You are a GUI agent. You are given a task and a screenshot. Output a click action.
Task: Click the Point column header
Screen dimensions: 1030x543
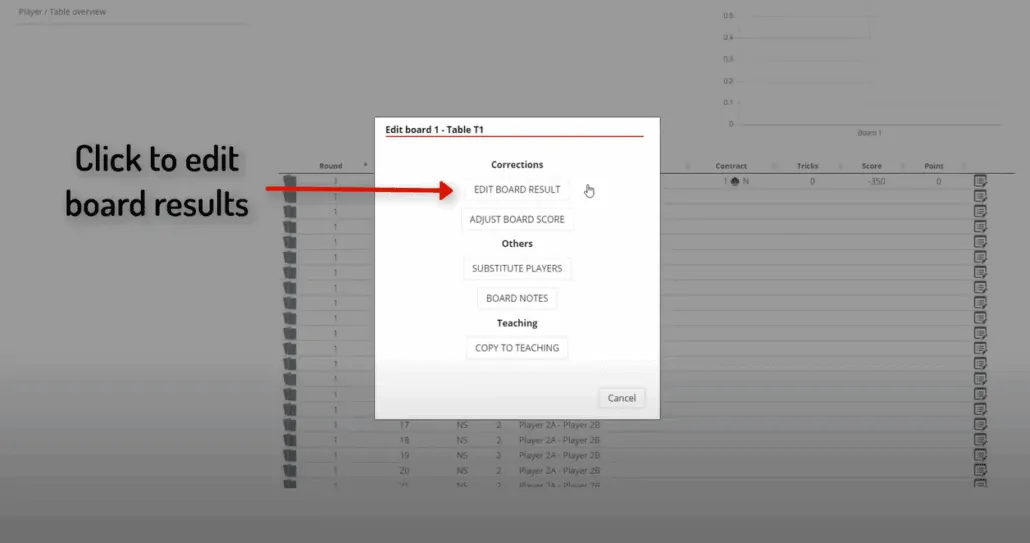[x=933, y=166]
